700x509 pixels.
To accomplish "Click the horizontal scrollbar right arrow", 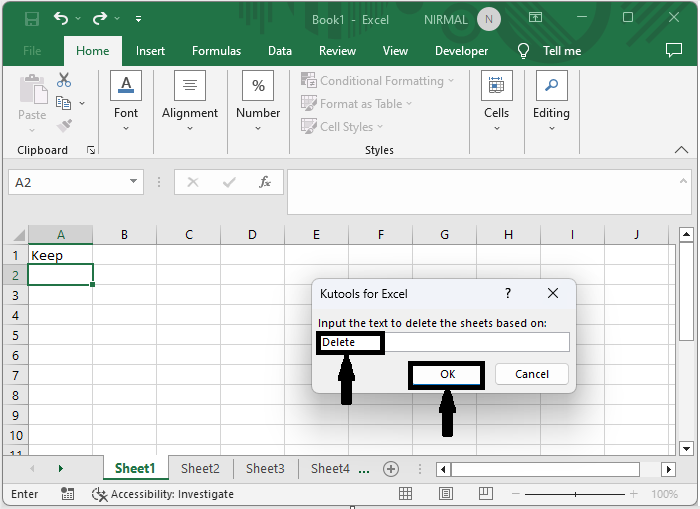I will click(x=668, y=469).
